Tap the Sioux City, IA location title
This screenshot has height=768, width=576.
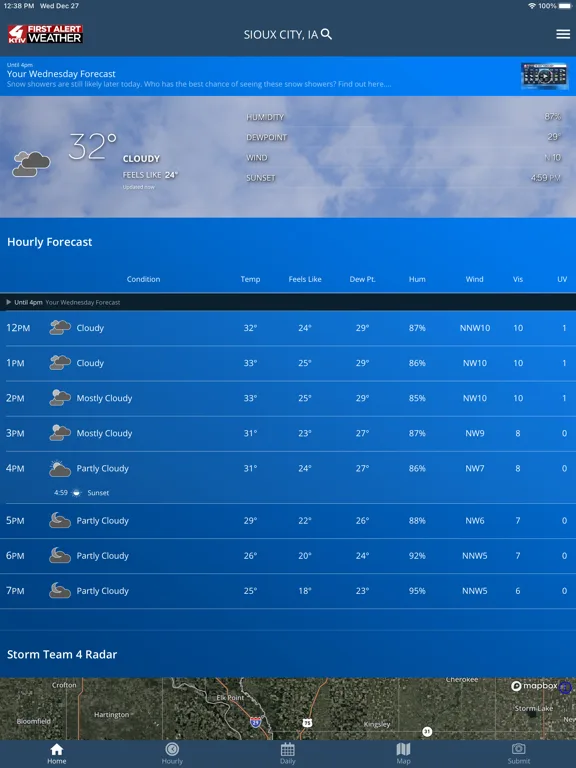point(281,35)
